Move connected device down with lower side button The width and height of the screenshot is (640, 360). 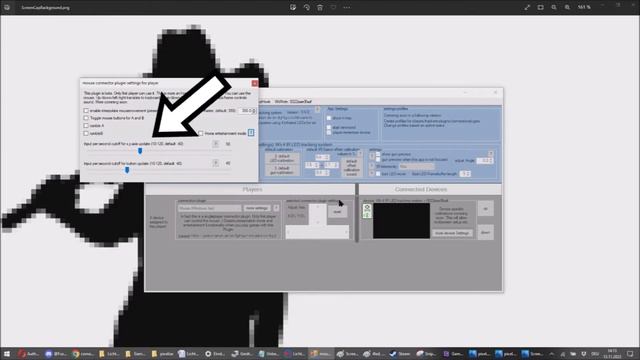485,232
